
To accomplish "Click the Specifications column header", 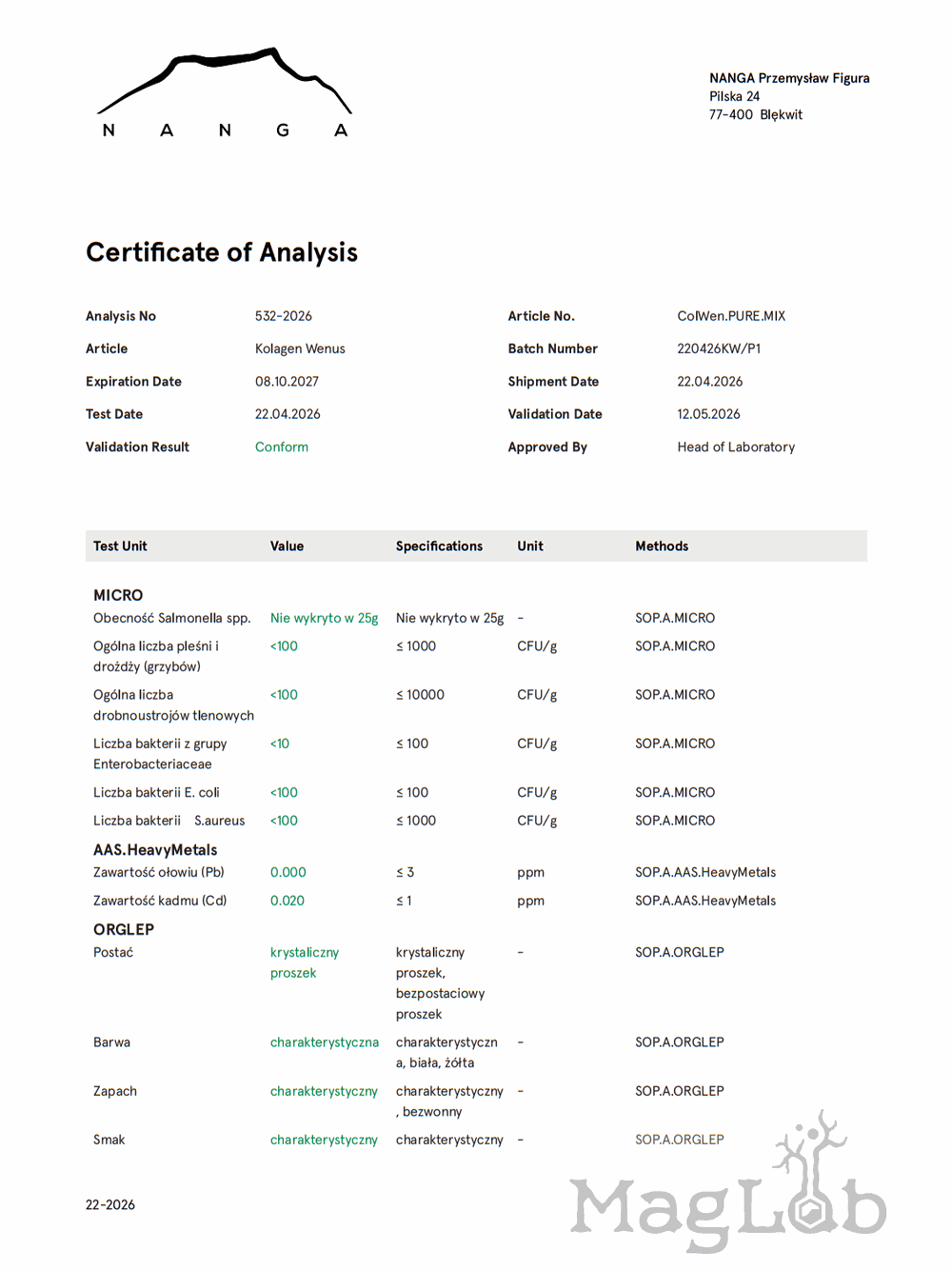I will [439, 546].
